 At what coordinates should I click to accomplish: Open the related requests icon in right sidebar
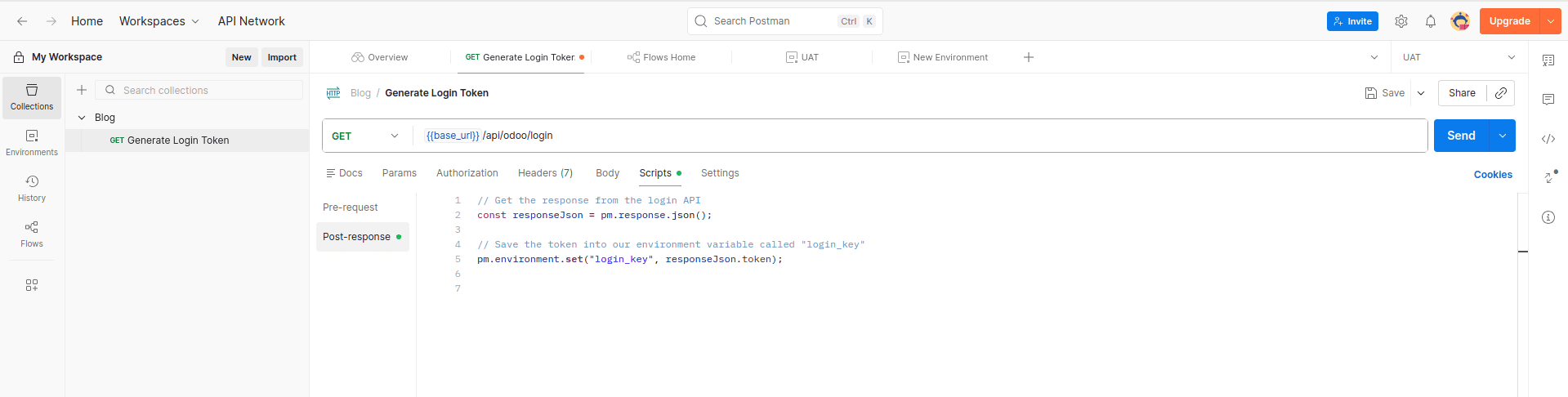(x=1549, y=177)
